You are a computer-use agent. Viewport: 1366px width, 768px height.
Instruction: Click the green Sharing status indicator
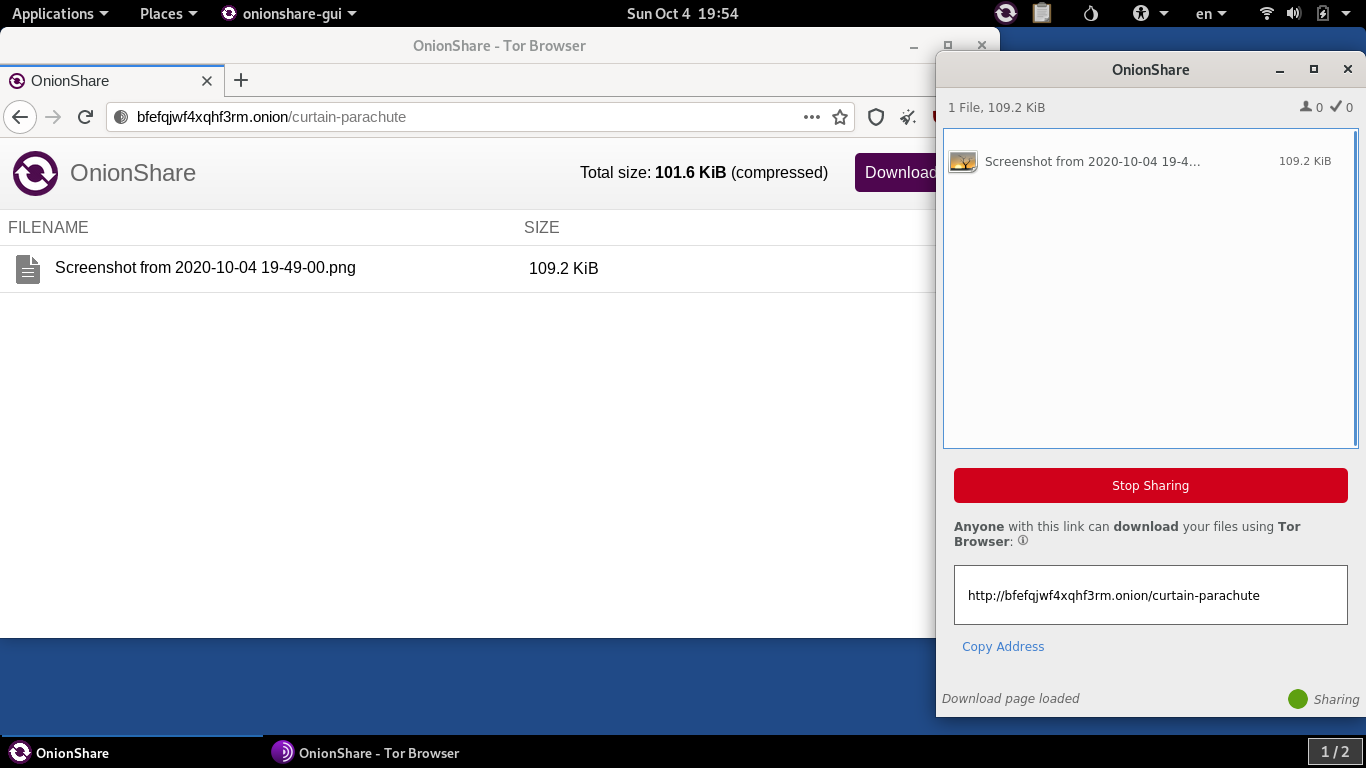(x=1297, y=699)
